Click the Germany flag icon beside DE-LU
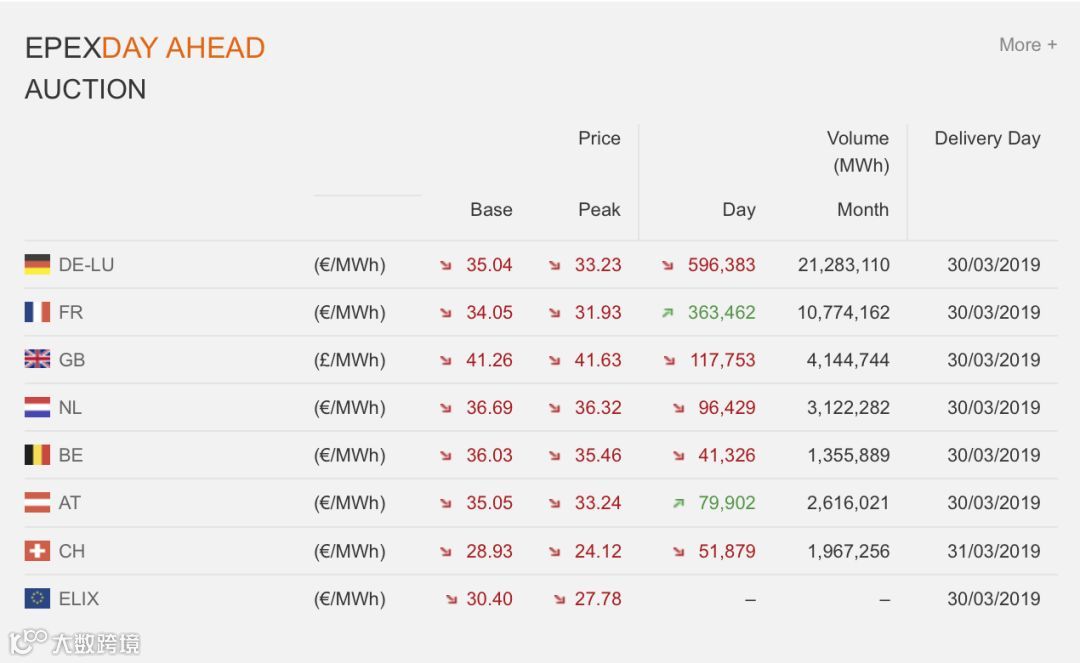This screenshot has width=1080, height=663. coord(37,265)
